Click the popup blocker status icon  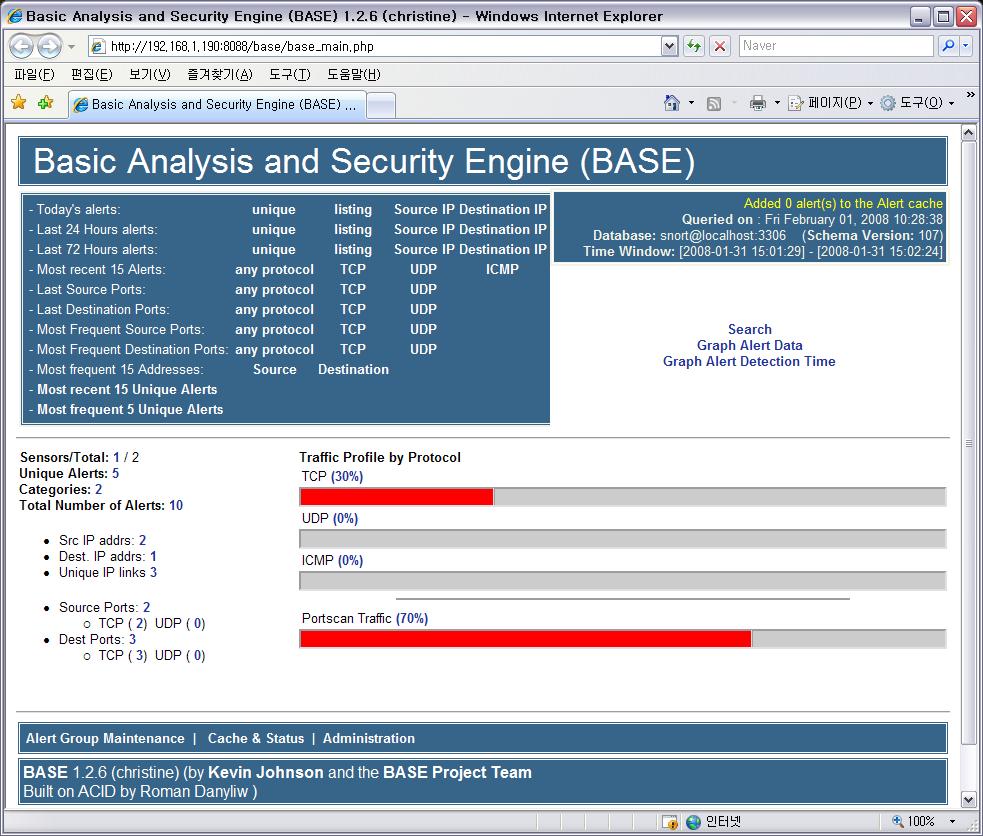pyautogui.click(x=670, y=822)
